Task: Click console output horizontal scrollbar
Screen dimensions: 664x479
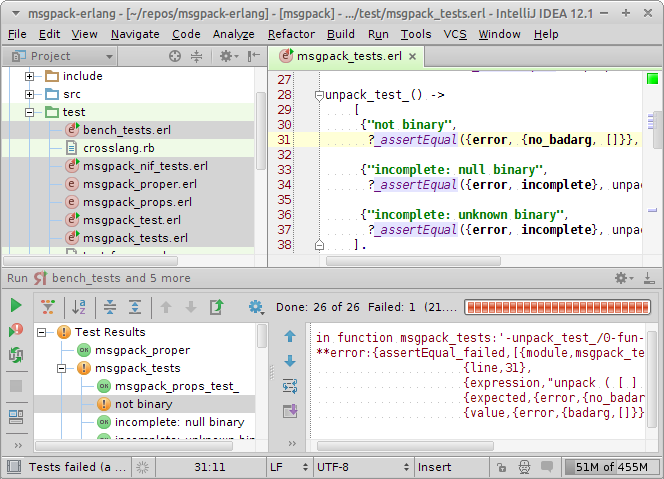Action: [405, 446]
